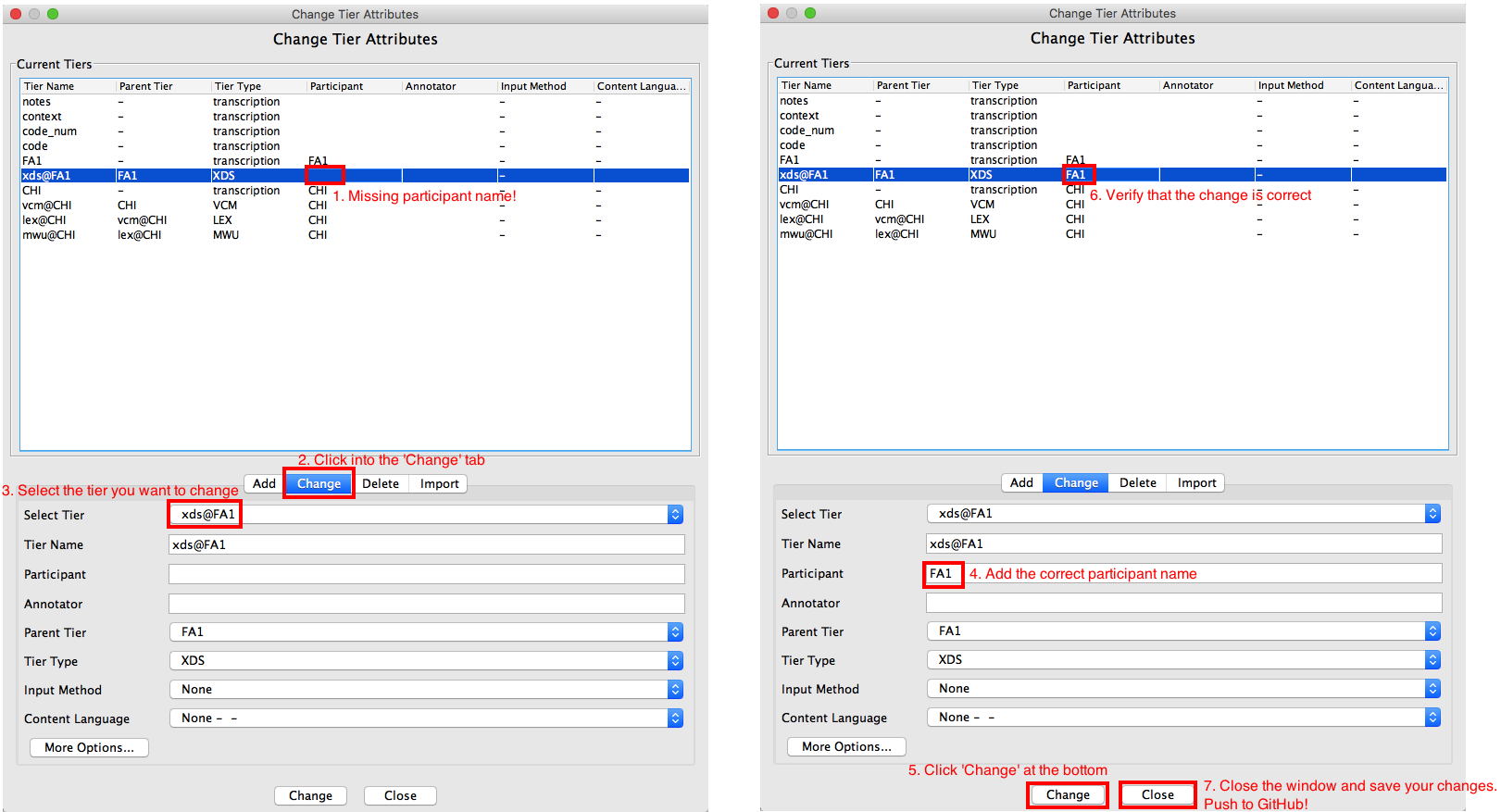Focus Tier Name field in left window
The image size is (1501, 812).
427,545
